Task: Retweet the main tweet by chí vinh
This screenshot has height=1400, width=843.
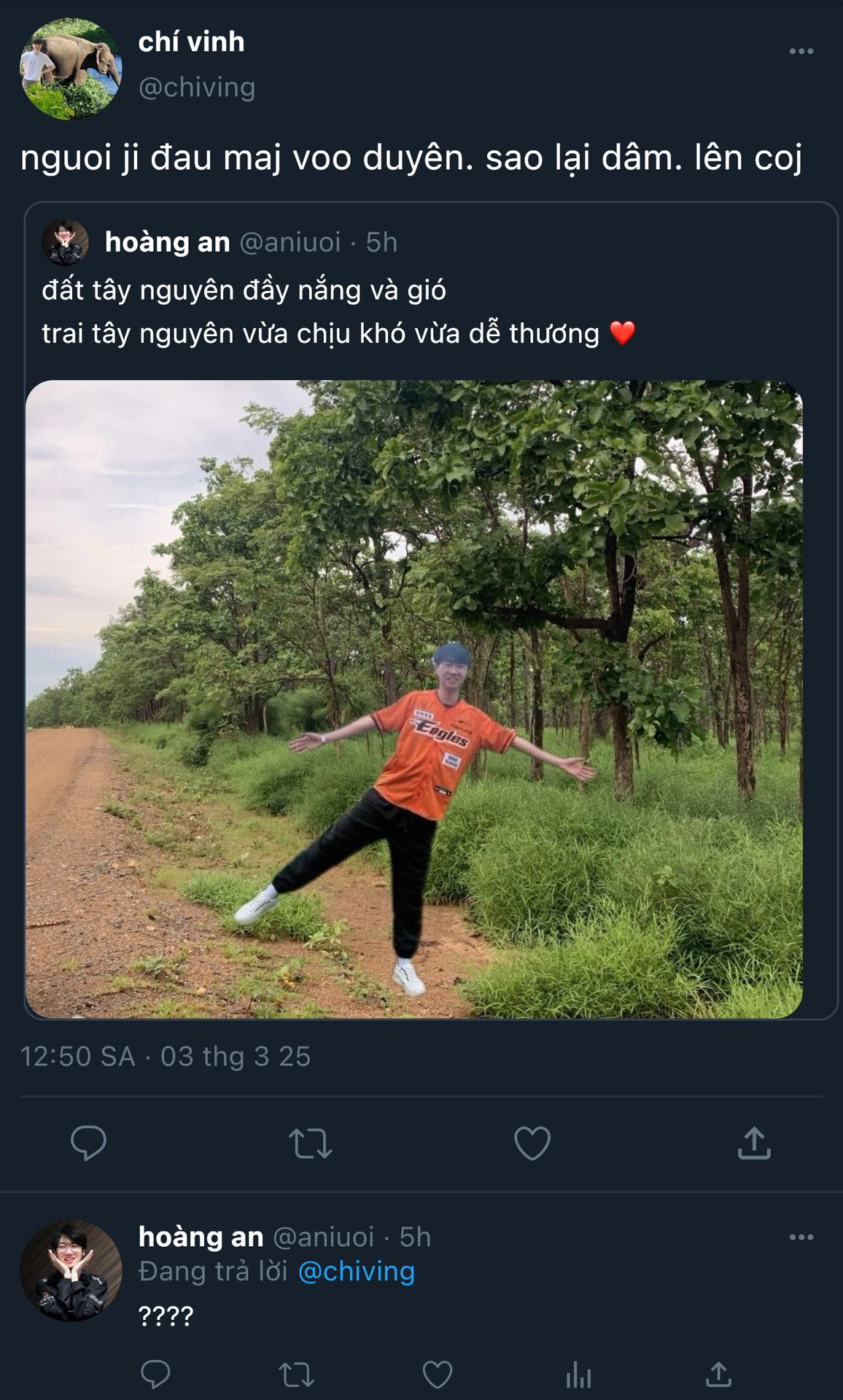Action: coord(311,1143)
